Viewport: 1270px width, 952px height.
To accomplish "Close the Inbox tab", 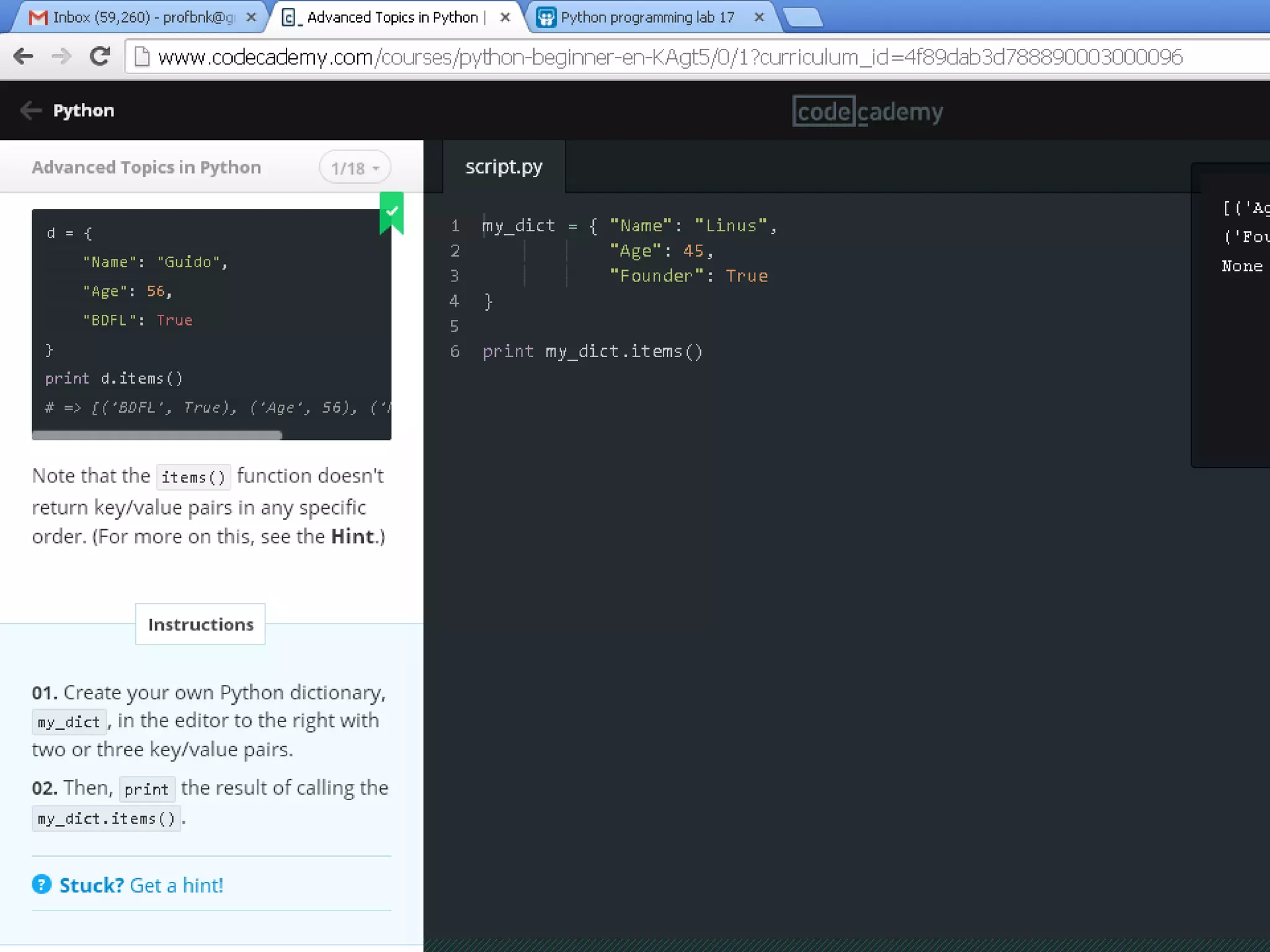I will 251,17.
